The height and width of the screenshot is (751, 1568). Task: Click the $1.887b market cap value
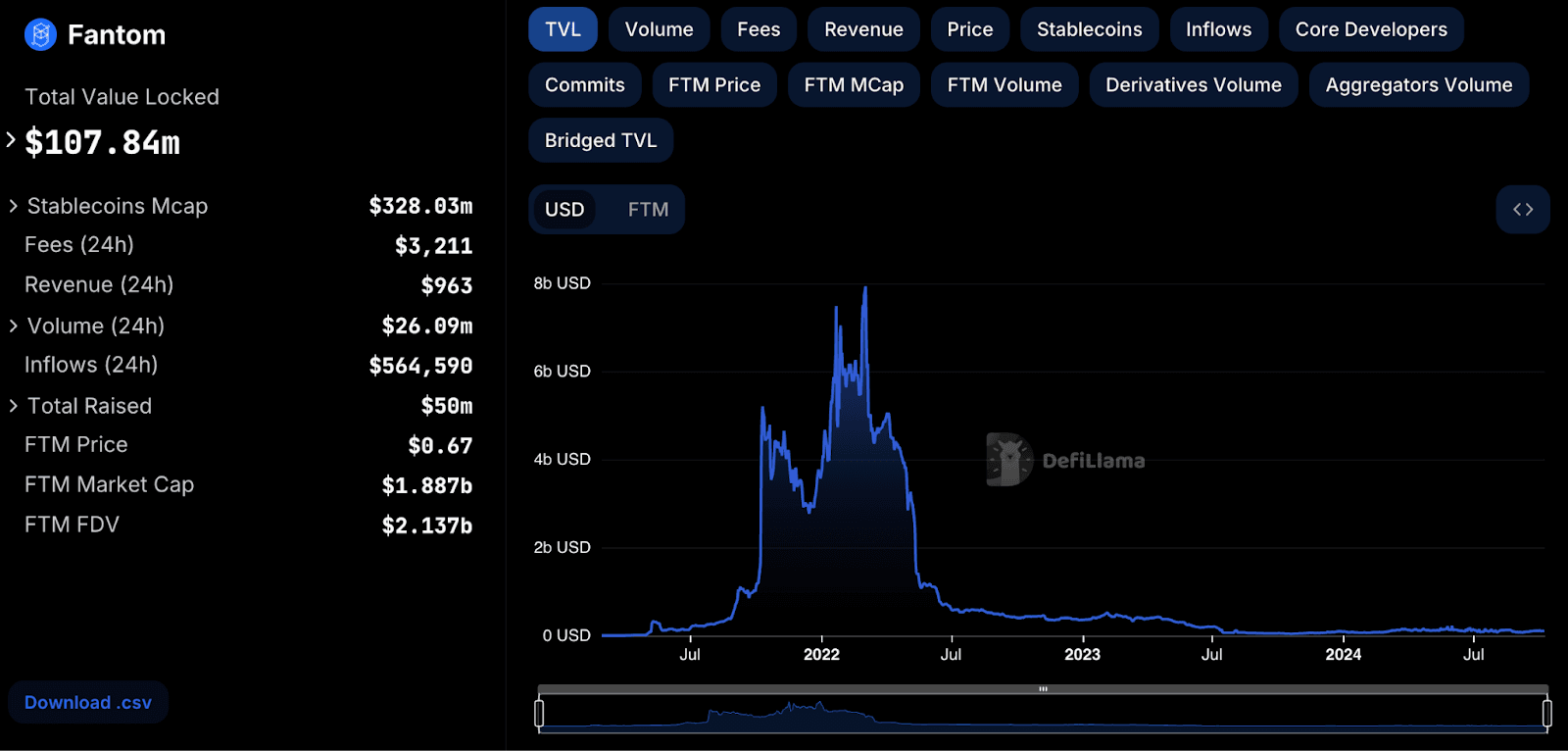click(x=427, y=486)
